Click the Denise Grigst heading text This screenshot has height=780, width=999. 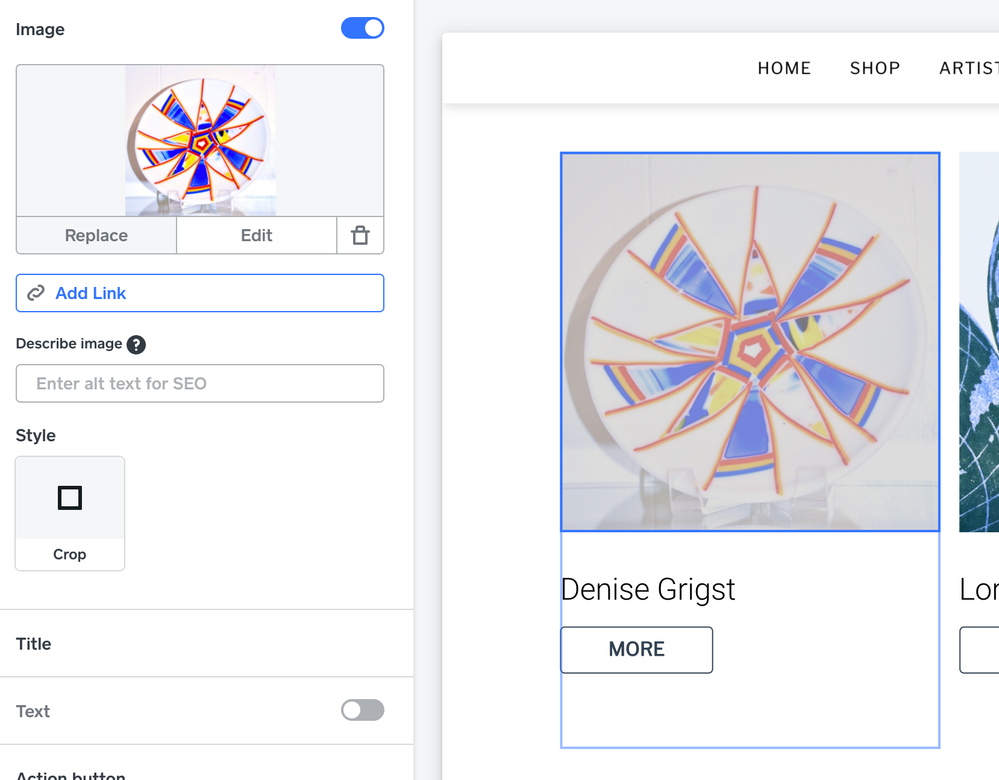pyautogui.click(x=648, y=589)
